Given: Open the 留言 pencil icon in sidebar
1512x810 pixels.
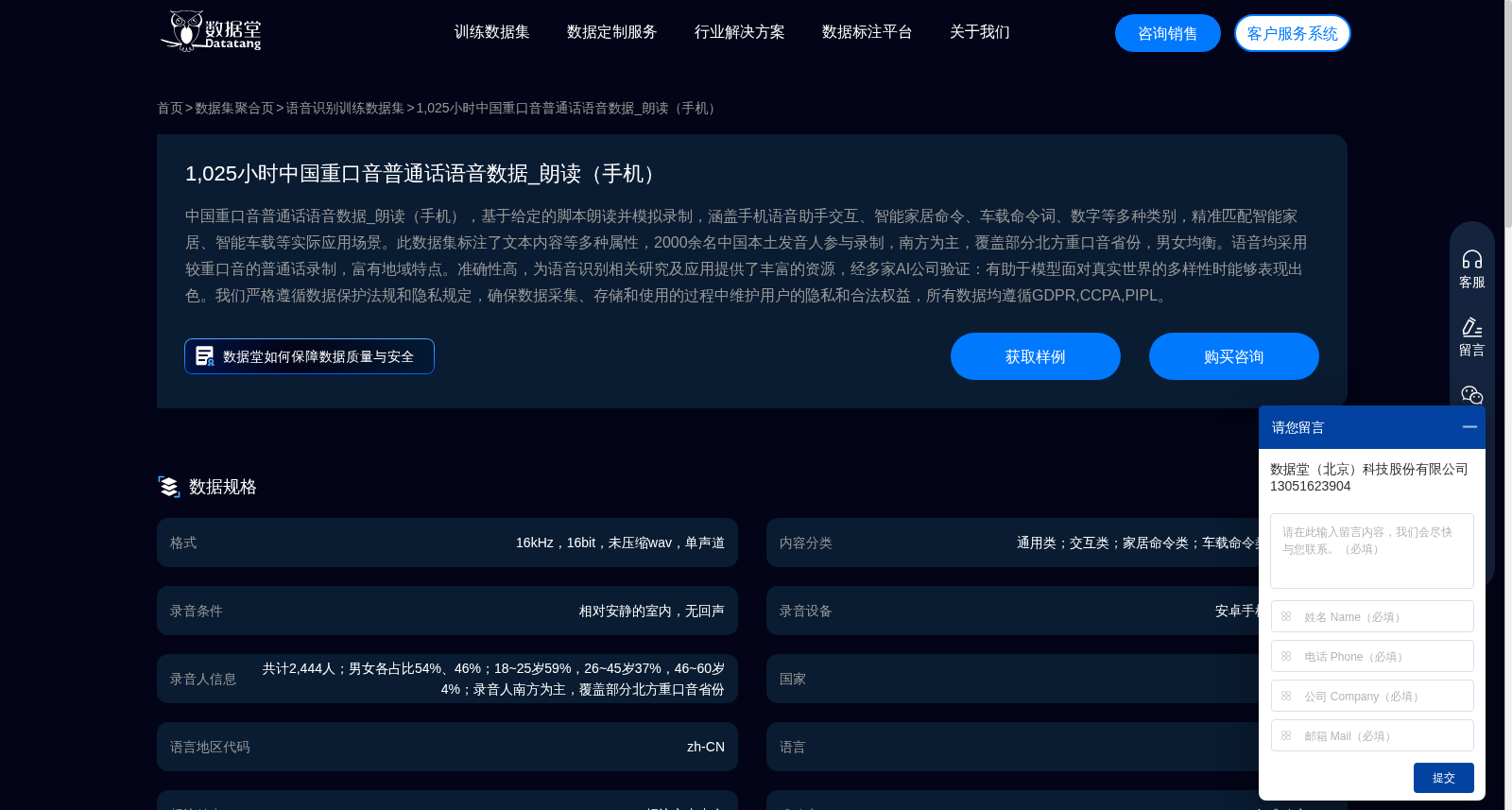Looking at the screenshot, I should tap(1471, 327).
